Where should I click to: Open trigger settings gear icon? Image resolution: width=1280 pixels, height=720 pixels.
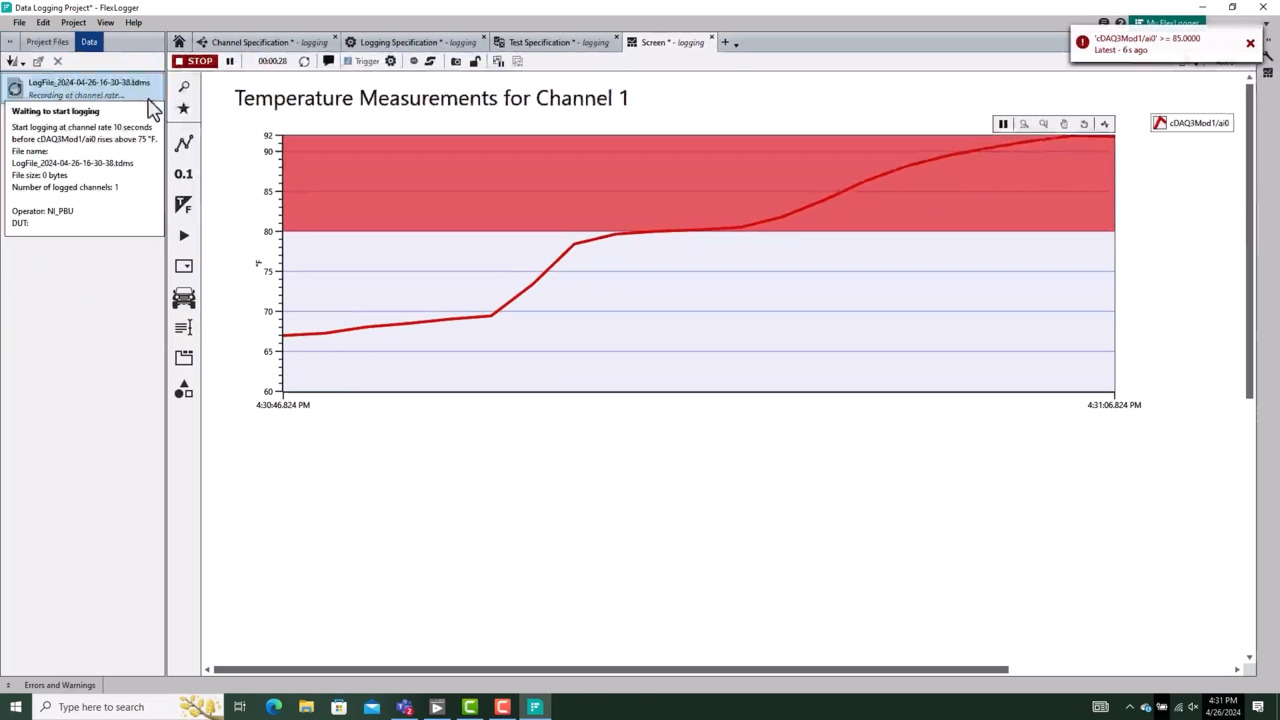(x=390, y=61)
